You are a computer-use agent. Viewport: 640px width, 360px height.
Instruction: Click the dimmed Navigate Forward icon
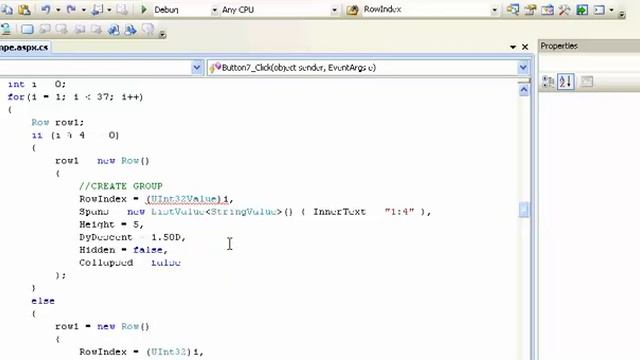[122, 9]
